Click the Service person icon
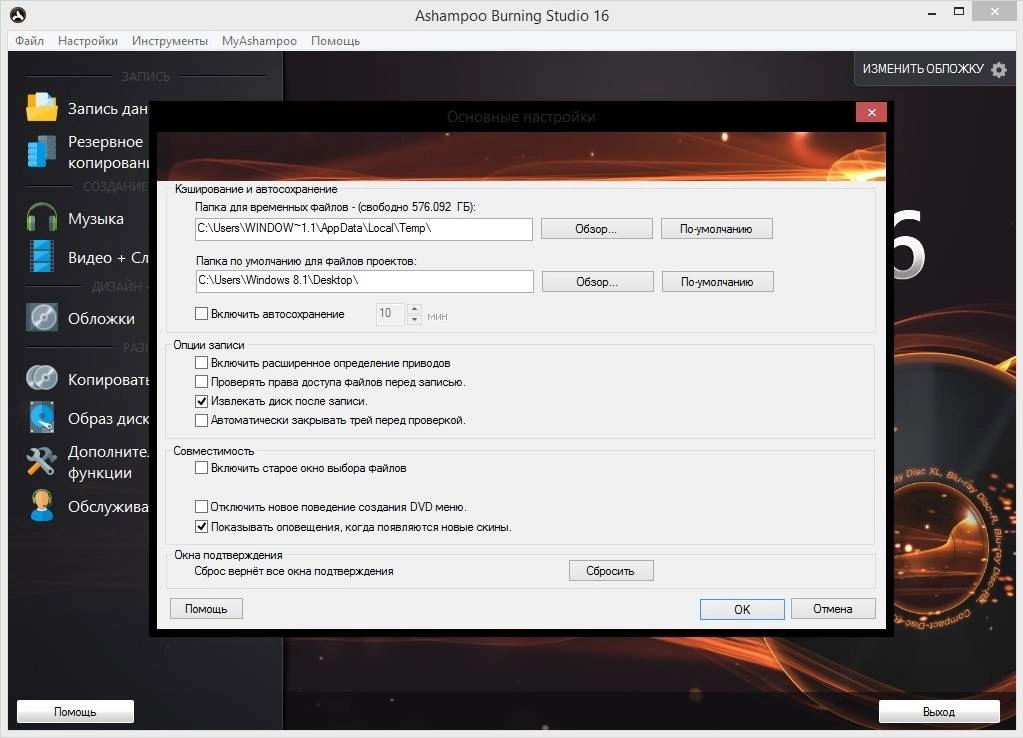 click(42, 506)
